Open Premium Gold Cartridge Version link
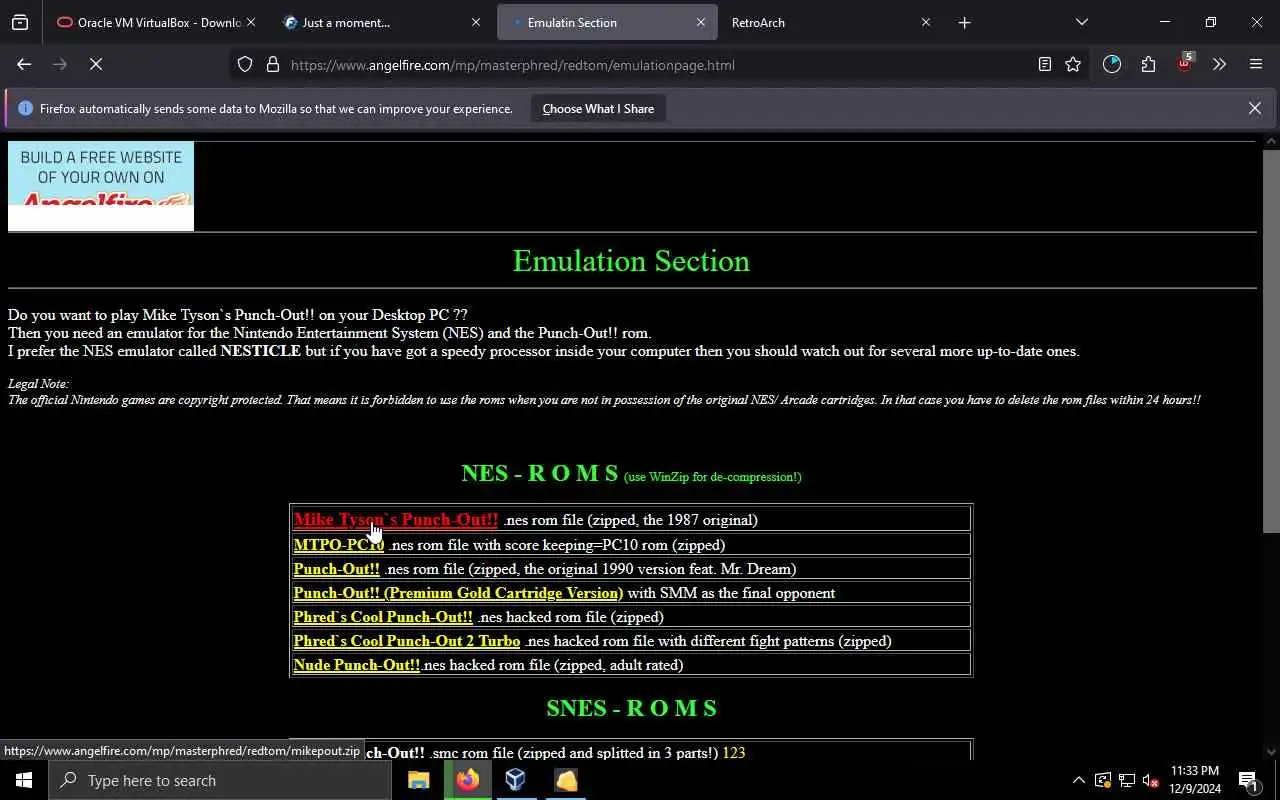 [458, 592]
